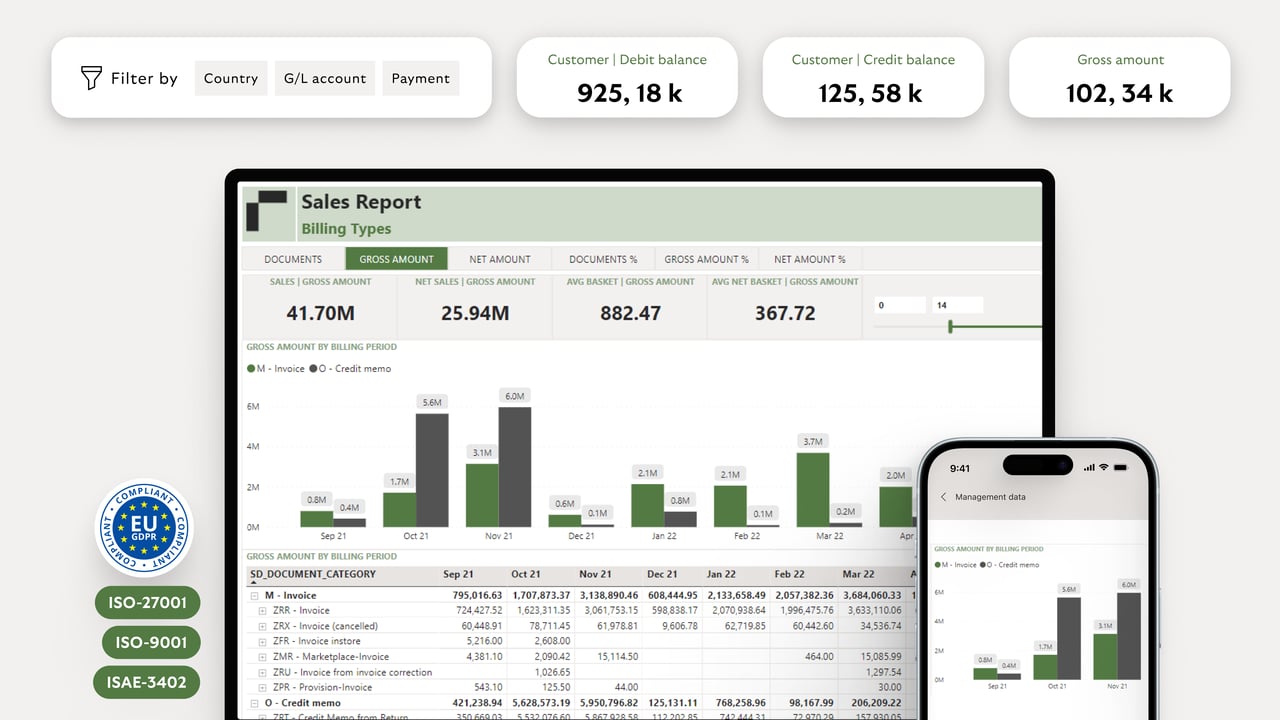The height and width of the screenshot is (720, 1280).
Task: Click the Sales Report logo icon
Action: tap(267, 211)
